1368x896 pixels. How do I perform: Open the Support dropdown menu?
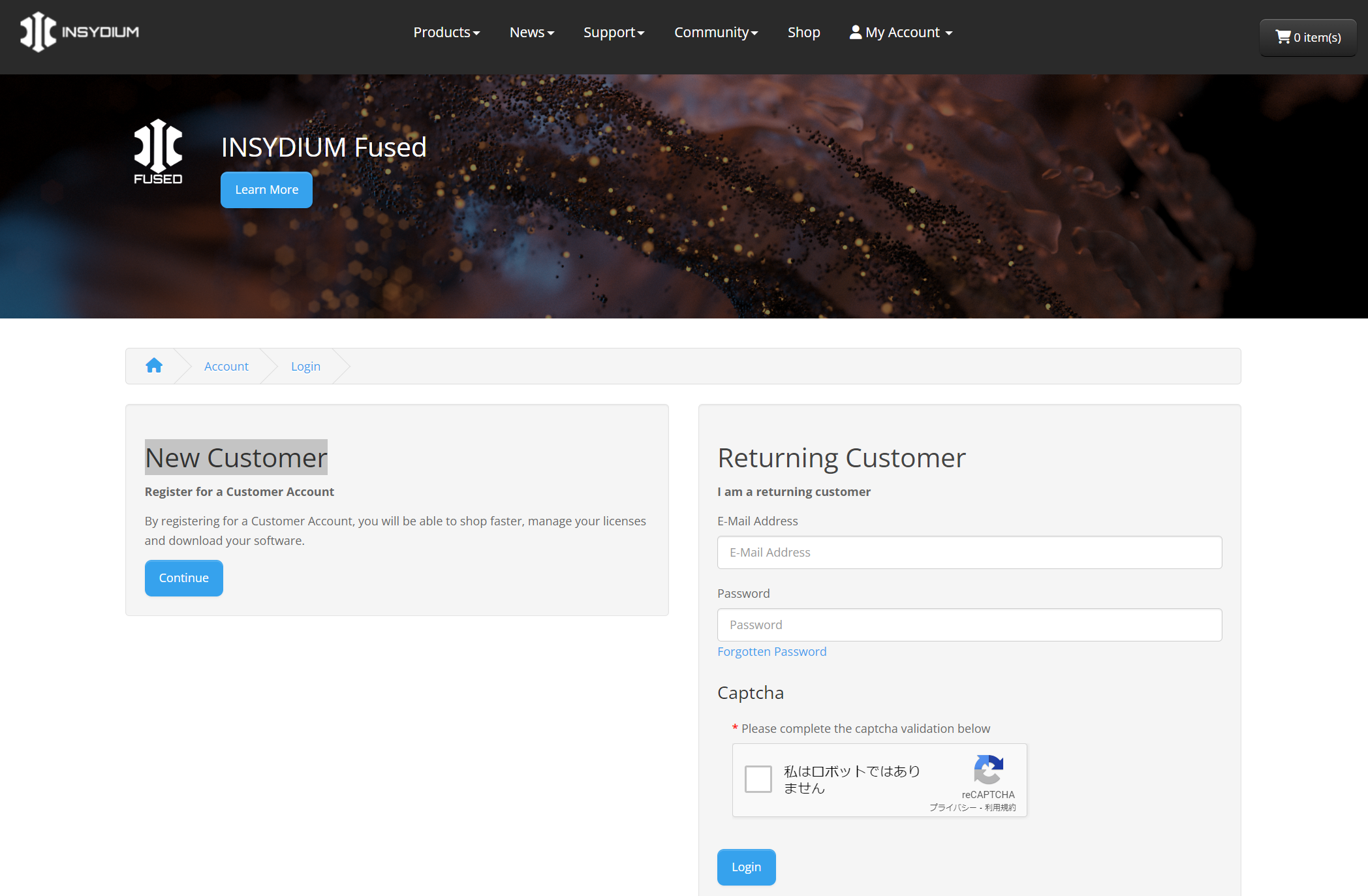tap(614, 32)
